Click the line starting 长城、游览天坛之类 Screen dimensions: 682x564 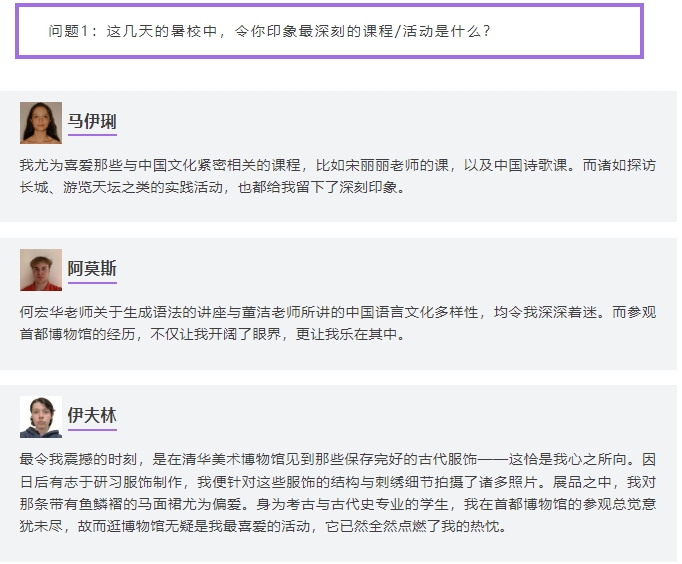(x=212, y=187)
